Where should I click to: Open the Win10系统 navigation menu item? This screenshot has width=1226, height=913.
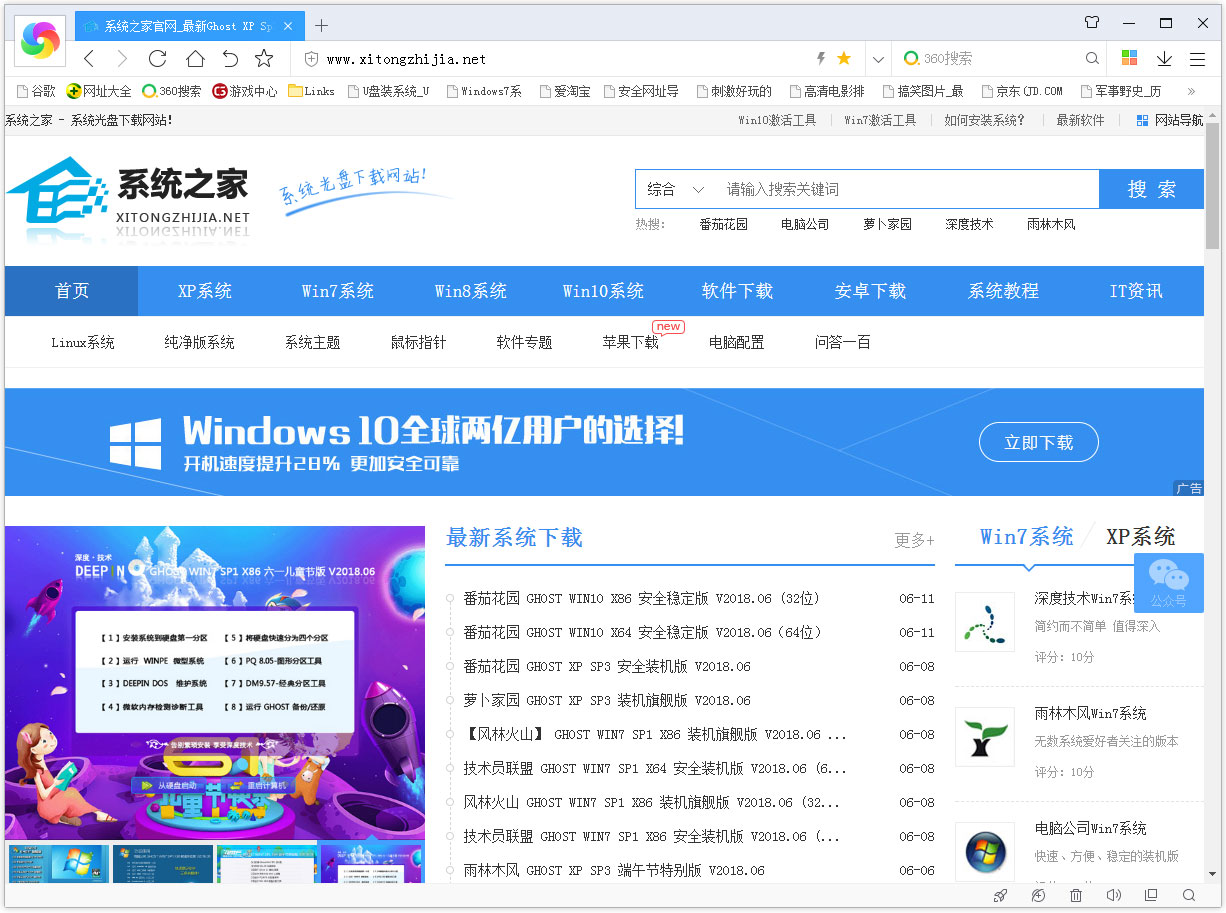pyautogui.click(x=604, y=290)
